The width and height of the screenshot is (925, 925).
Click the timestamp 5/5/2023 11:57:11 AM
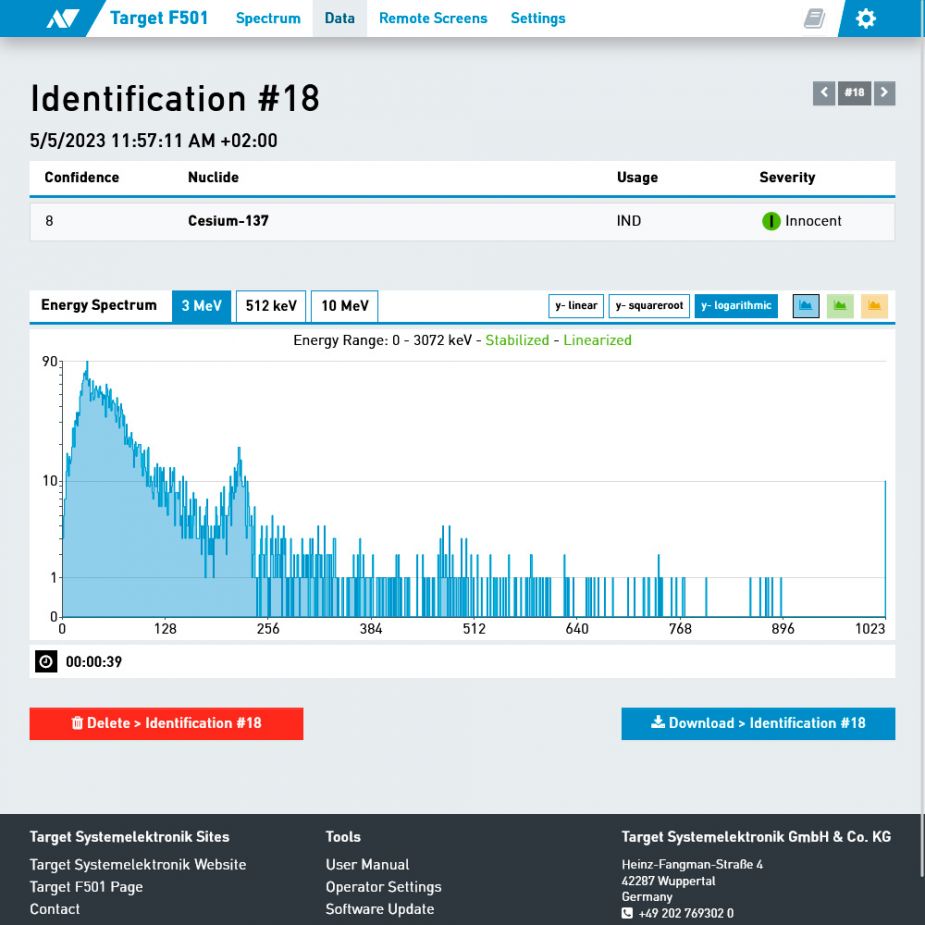(x=153, y=140)
